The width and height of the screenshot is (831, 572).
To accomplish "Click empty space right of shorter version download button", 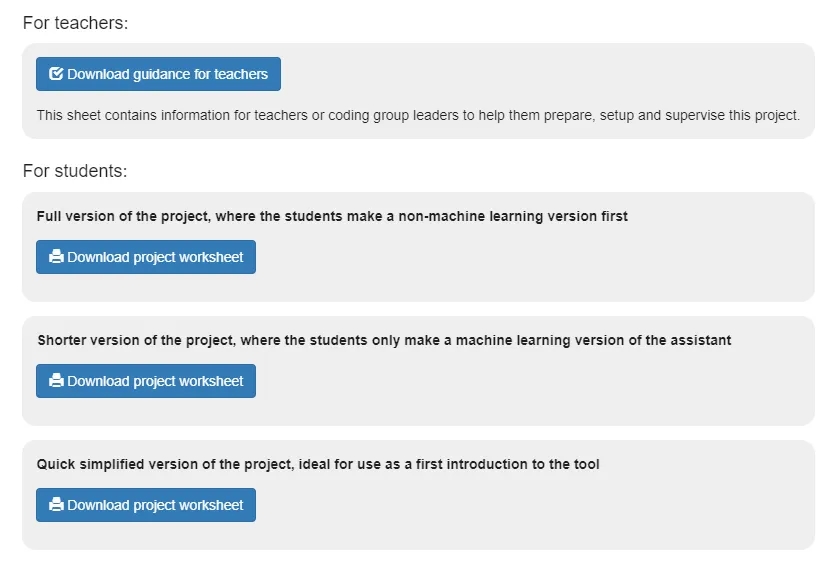I will 530,381.
